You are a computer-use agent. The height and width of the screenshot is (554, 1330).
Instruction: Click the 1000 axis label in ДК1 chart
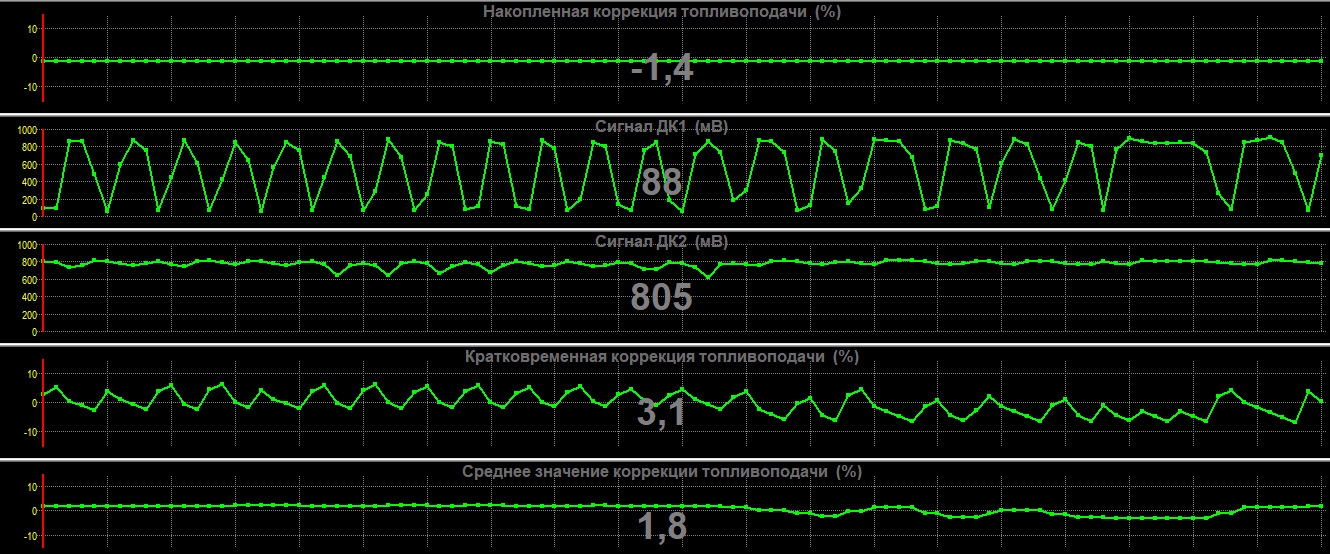tap(26, 130)
